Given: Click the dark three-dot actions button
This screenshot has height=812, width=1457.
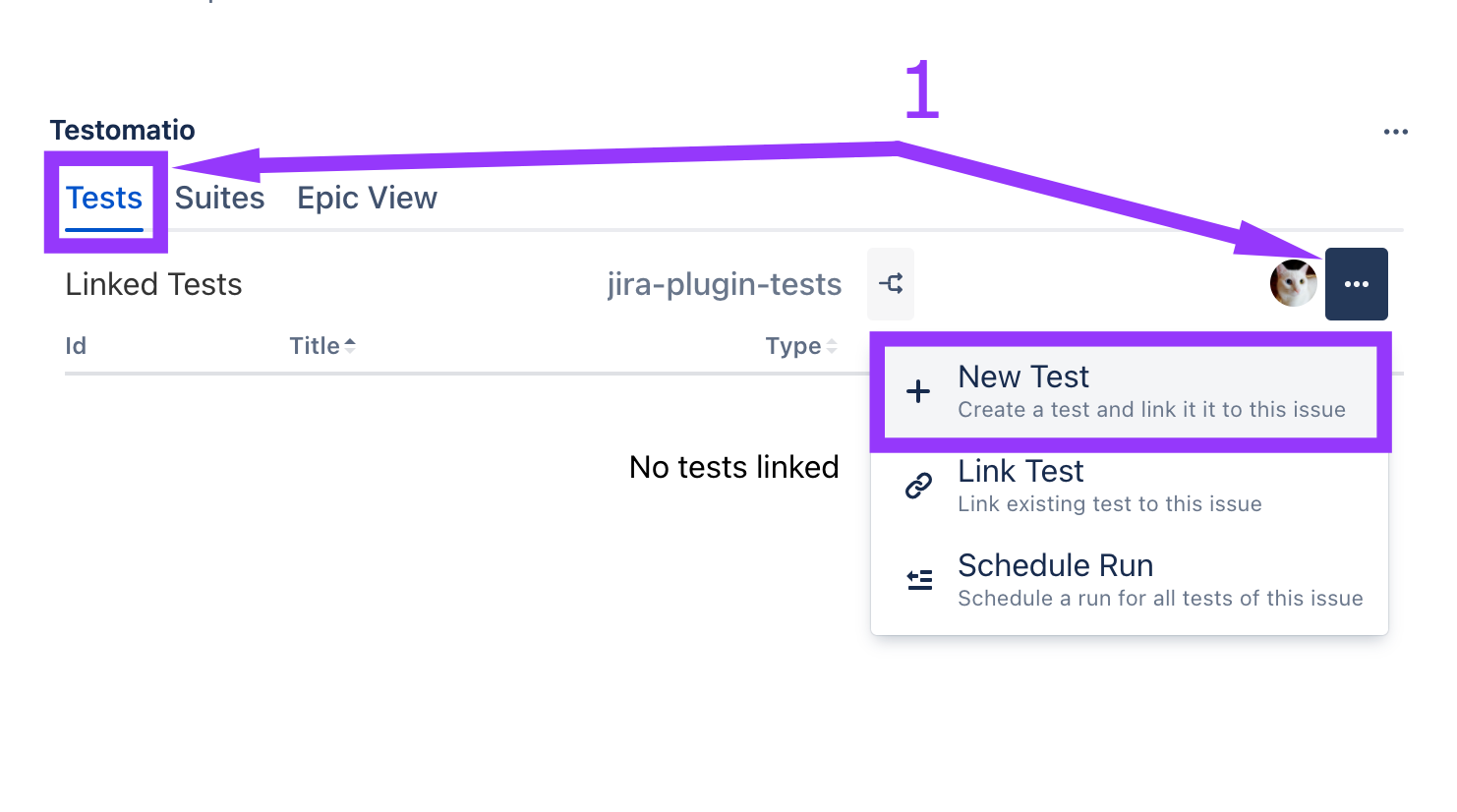Looking at the screenshot, I should [x=1356, y=284].
